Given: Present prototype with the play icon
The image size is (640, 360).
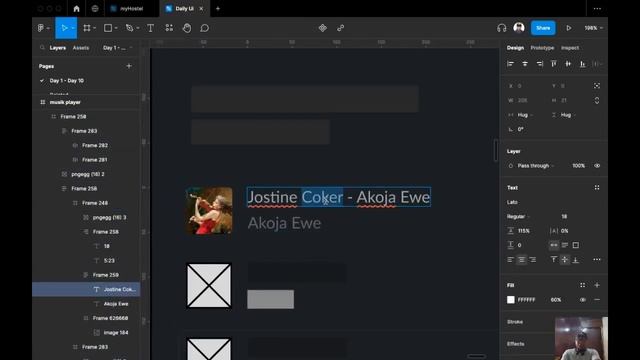Looking at the screenshot, I should pyautogui.click(x=569, y=28).
